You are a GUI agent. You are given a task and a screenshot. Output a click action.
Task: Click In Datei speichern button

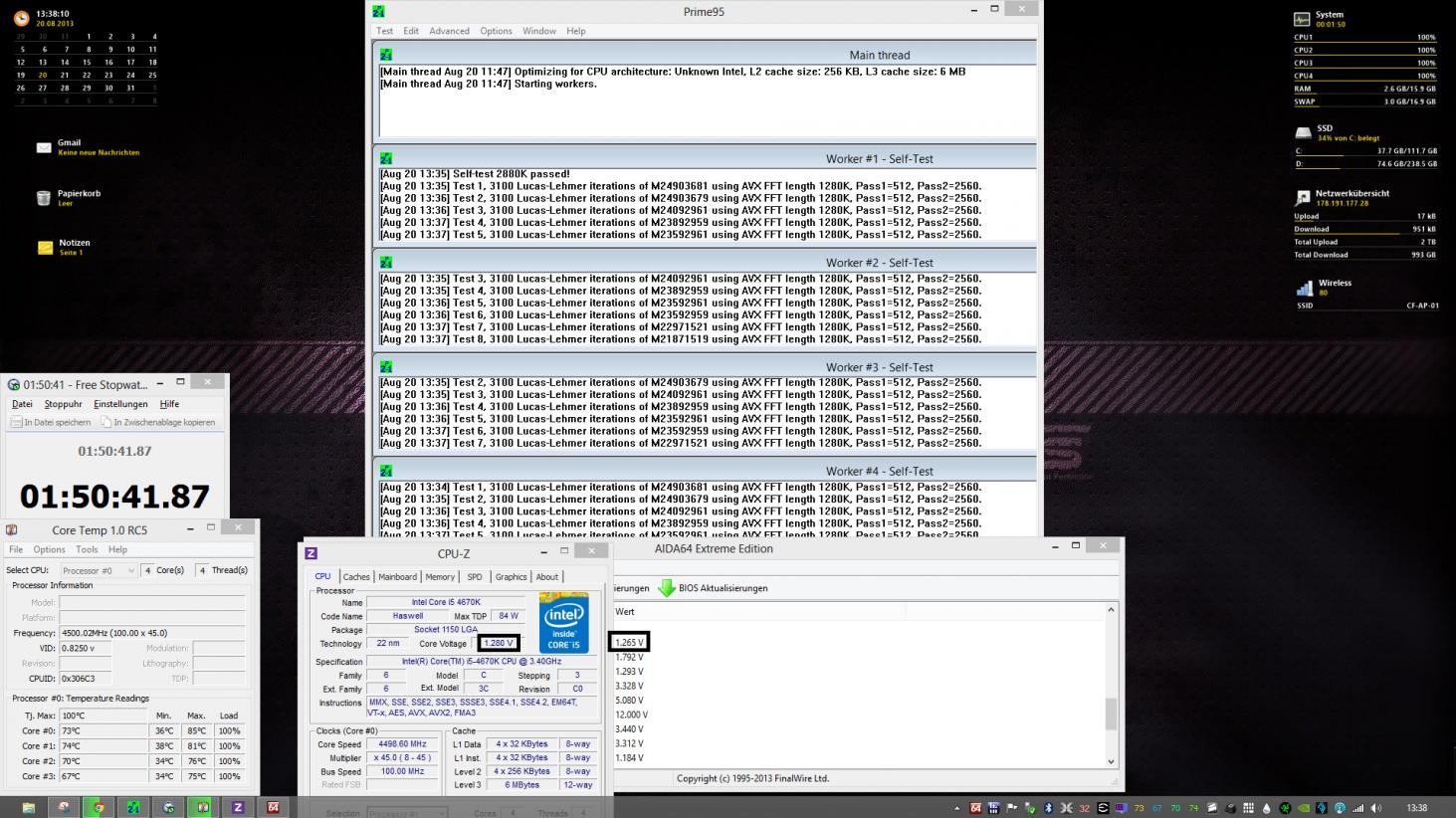point(51,422)
